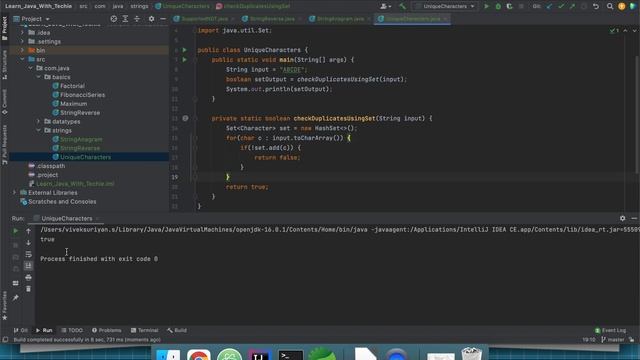640x360 pixels.
Task: Rerun UniqueCharacters in the Run panel
Action: (16, 231)
